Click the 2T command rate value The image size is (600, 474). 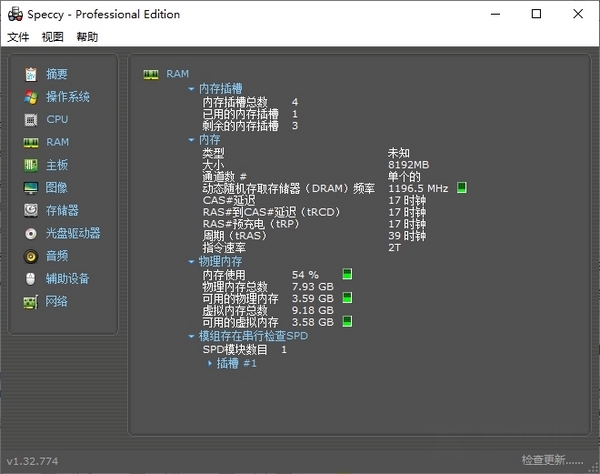pyautogui.click(x=395, y=248)
